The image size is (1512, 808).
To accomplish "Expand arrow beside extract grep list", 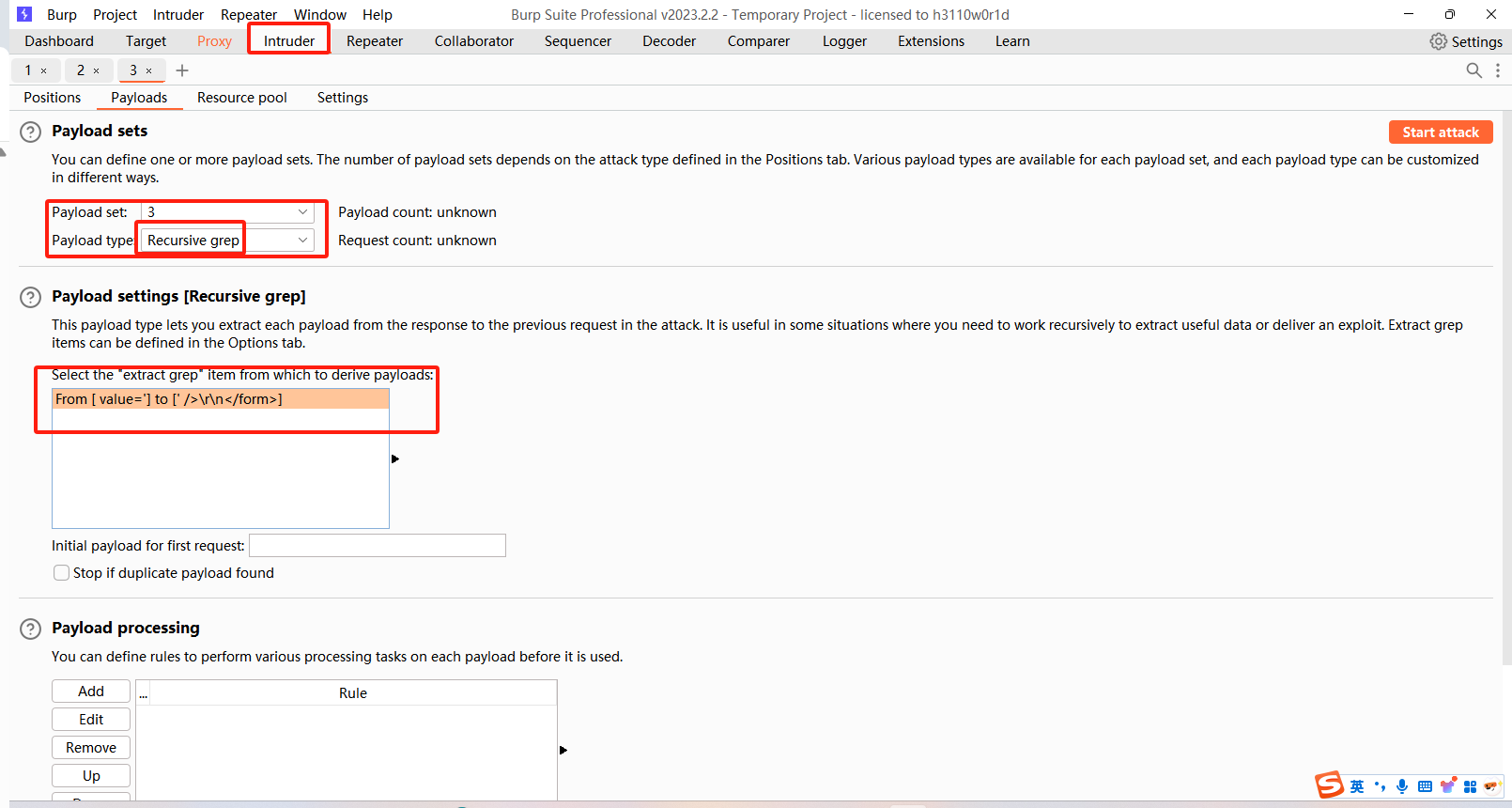I will [x=395, y=459].
